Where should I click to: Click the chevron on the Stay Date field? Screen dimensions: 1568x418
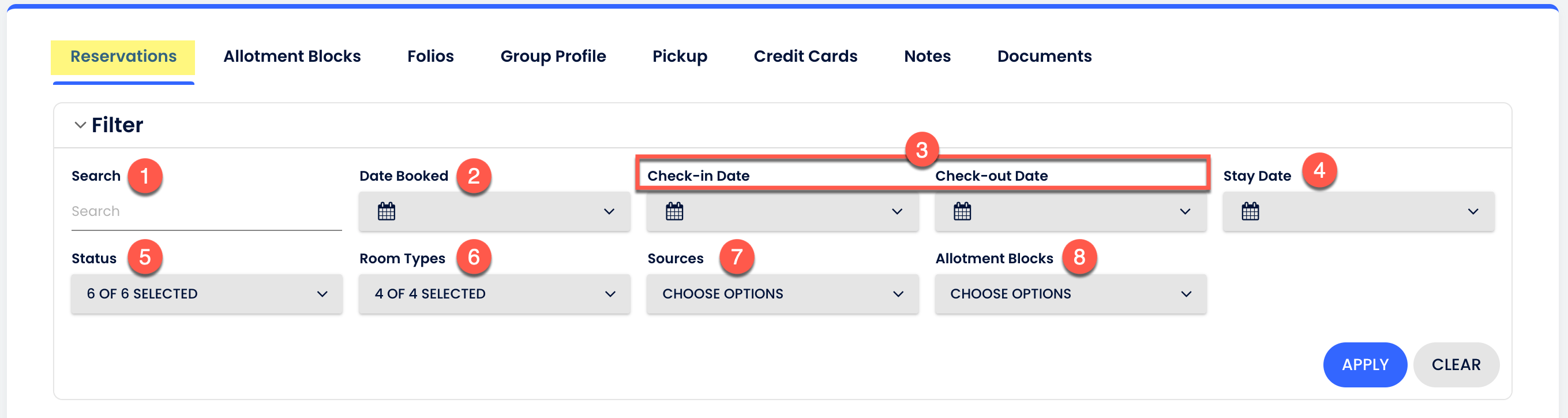(x=1473, y=212)
